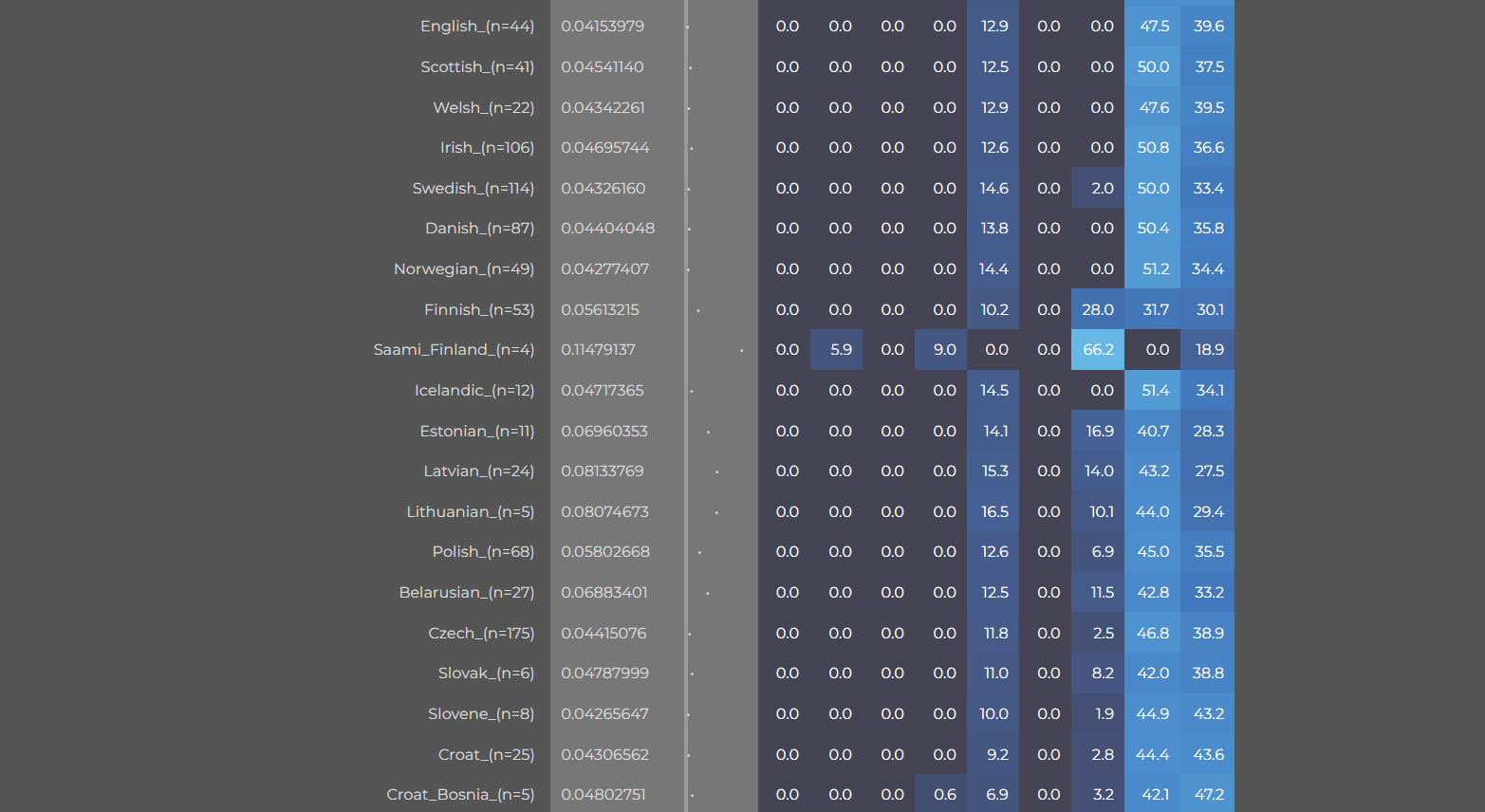Click the 5.9 cell in Saami_Finland row
Viewport: 1485px width, 812px height.
[837, 350]
